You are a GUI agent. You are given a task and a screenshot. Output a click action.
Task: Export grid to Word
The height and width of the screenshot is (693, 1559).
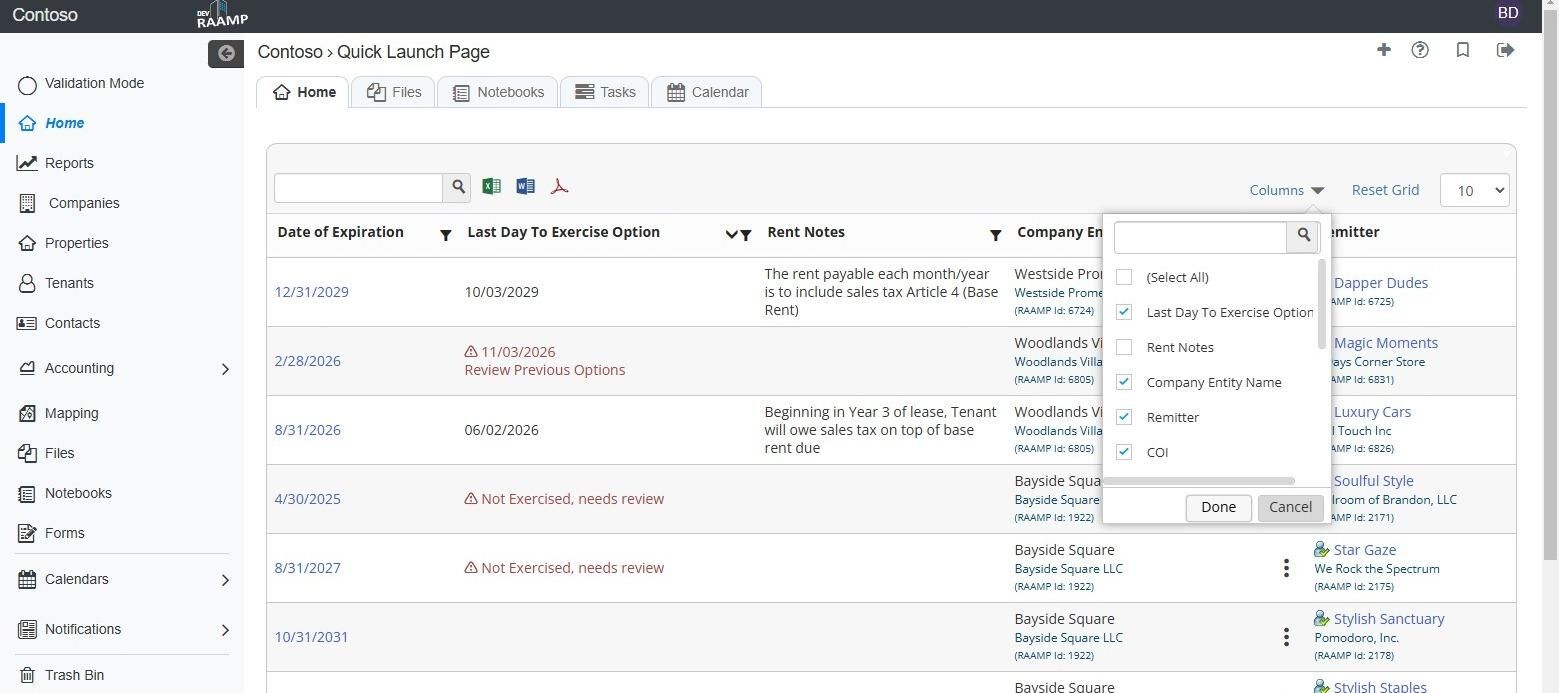click(x=525, y=186)
